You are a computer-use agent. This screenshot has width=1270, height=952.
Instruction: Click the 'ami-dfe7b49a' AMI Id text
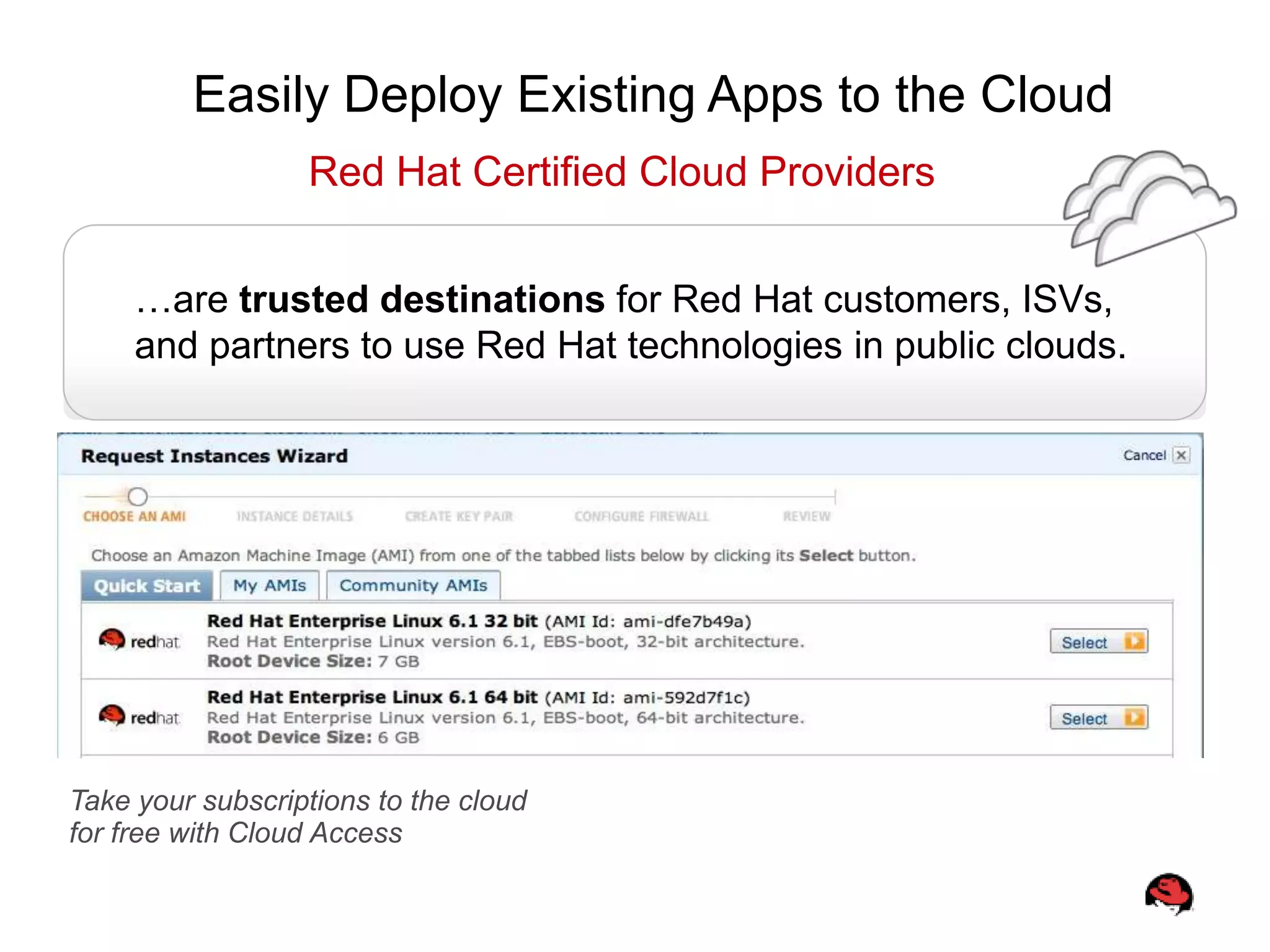point(683,622)
